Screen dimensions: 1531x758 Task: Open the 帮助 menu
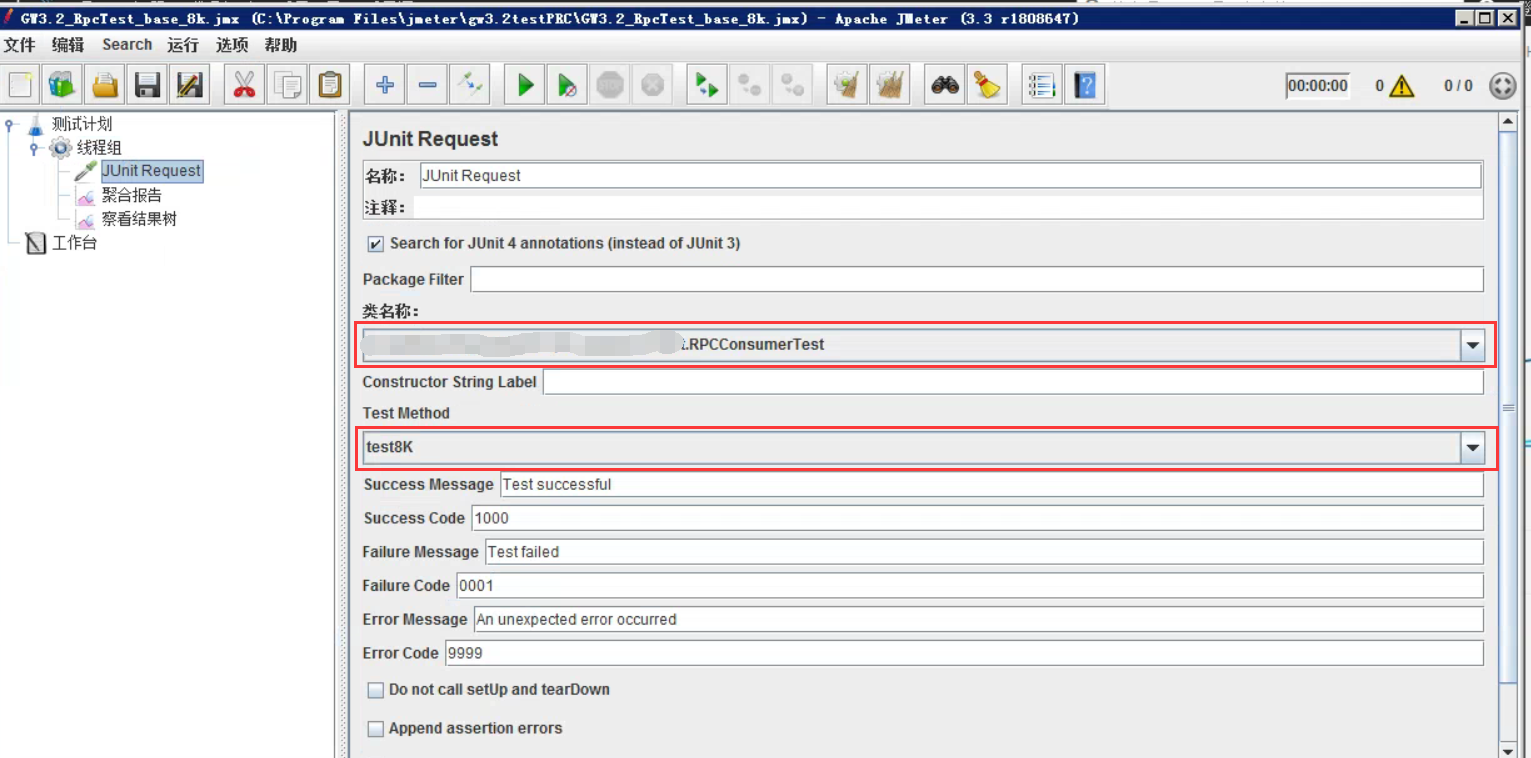pos(281,45)
